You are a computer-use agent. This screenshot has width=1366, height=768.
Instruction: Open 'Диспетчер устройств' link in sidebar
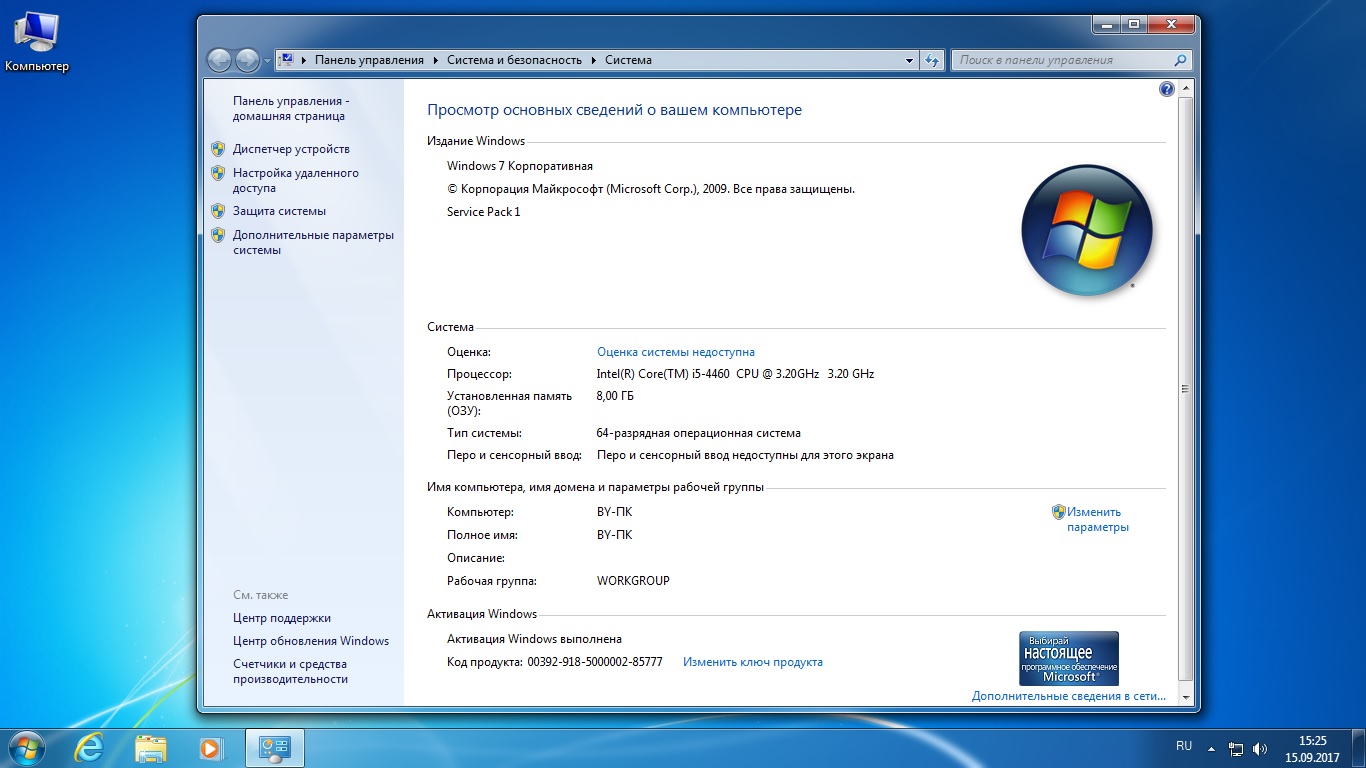pyautogui.click(x=291, y=149)
